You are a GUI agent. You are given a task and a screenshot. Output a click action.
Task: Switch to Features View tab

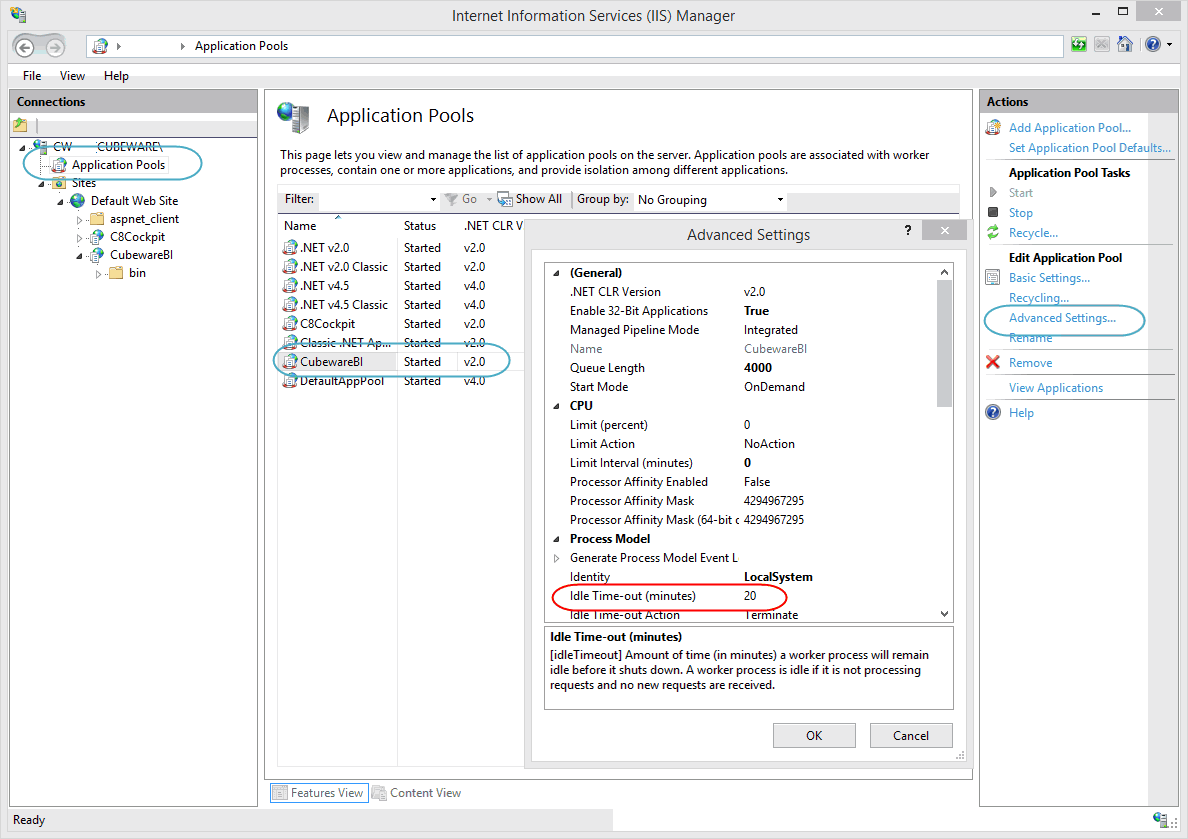pyautogui.click(x=319, y=793)
